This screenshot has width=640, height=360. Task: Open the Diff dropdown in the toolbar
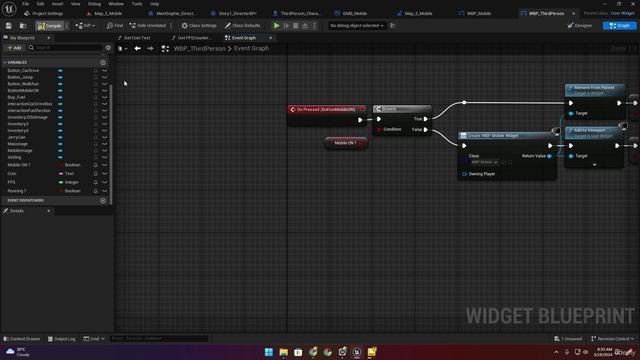pos(85,26)
